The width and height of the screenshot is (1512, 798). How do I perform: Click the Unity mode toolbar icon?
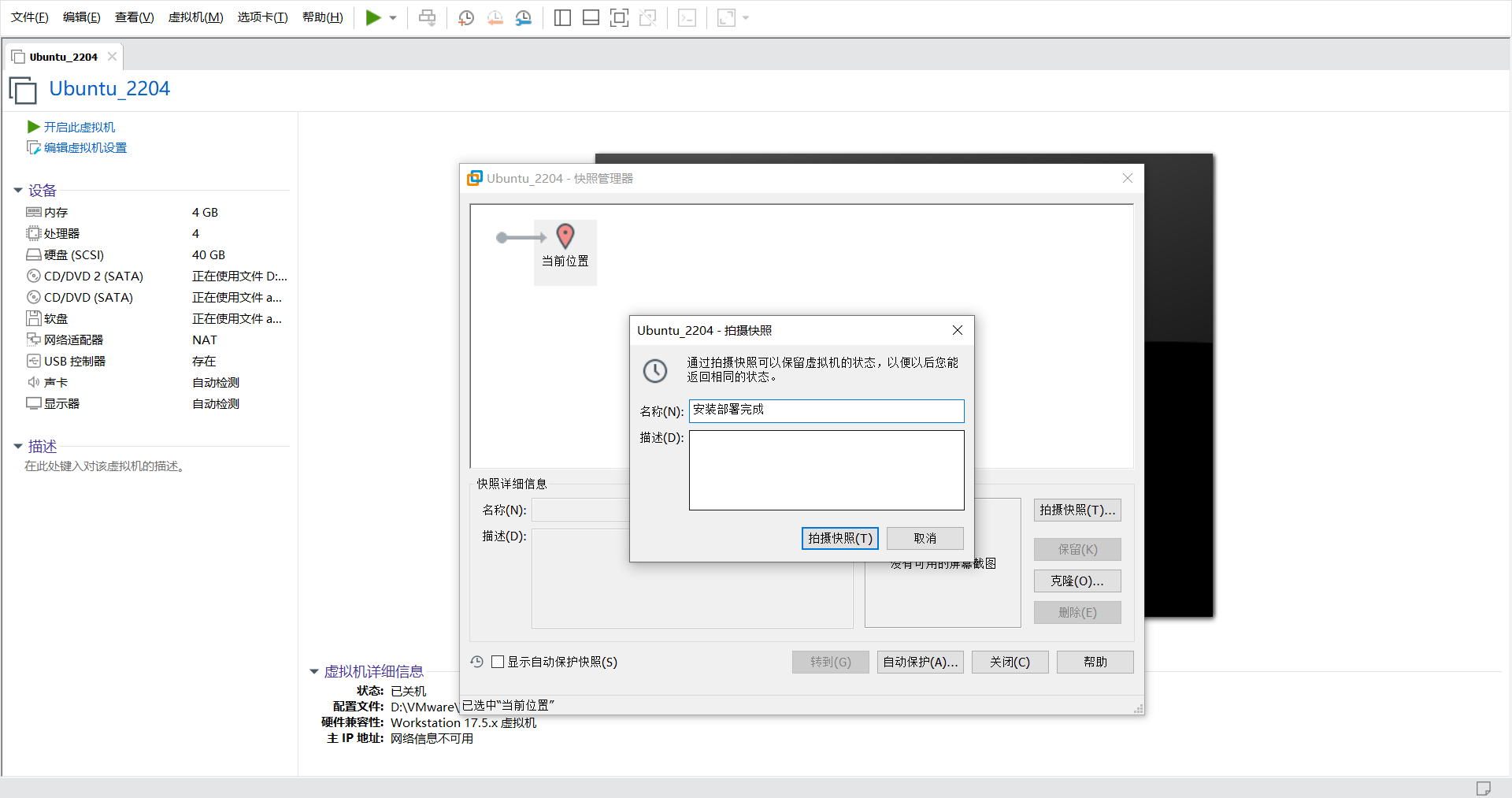coord(648,17)
